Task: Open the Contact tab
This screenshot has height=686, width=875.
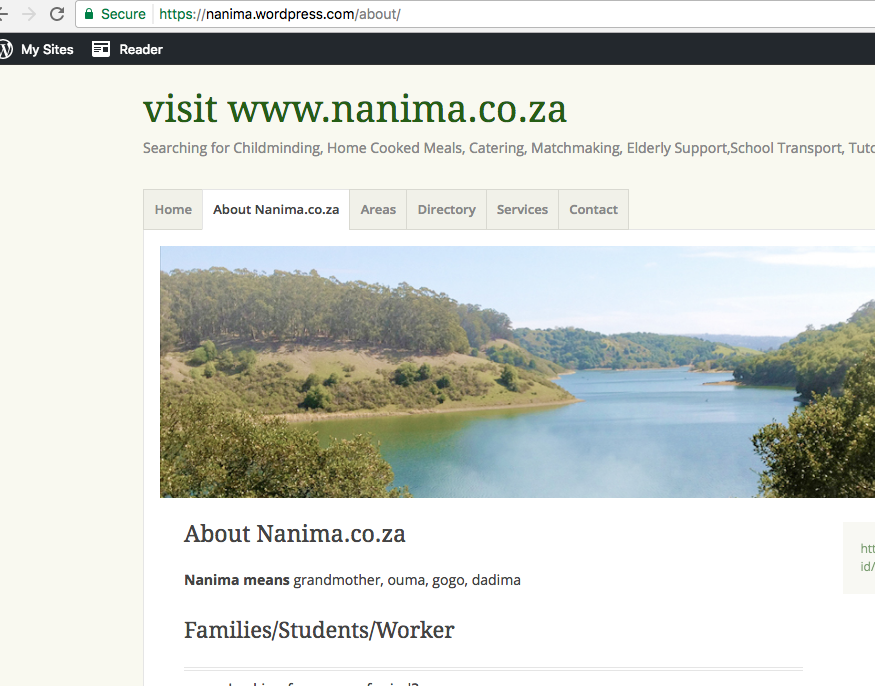Action: 593,209
